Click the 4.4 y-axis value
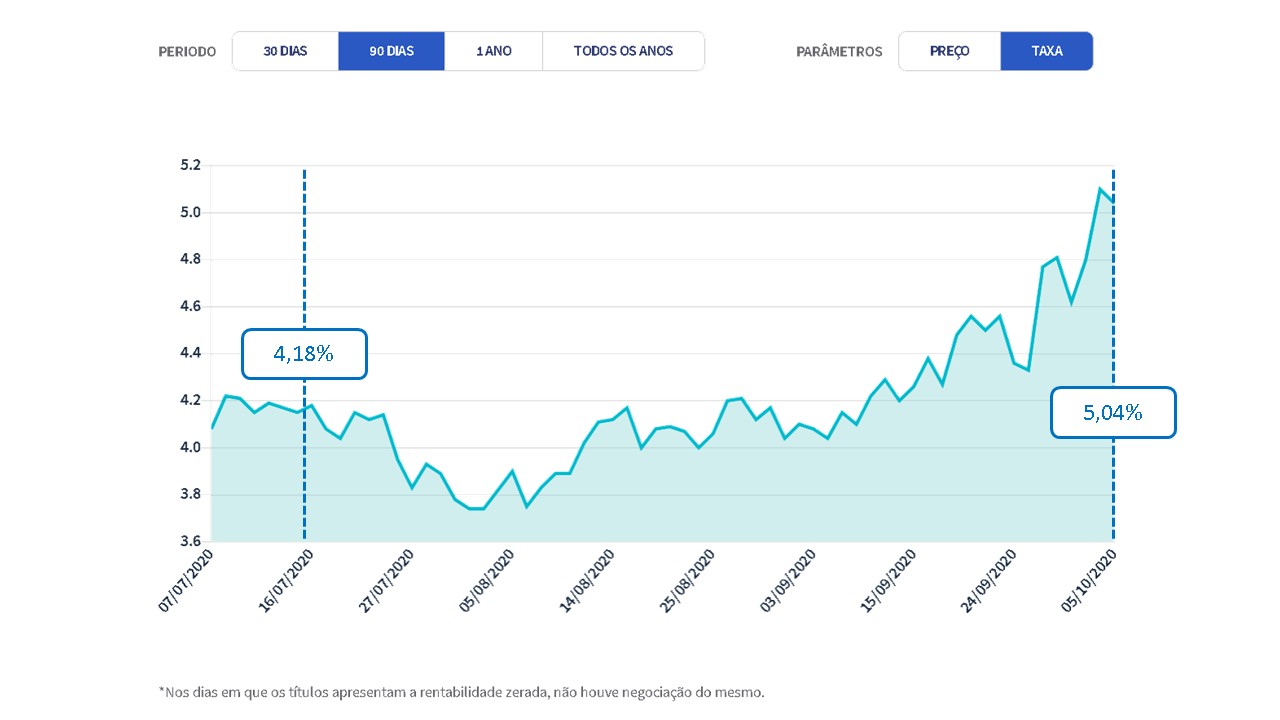Image resolution: width=1280 pixels, height=720 pixels. pyautogui.click(x=191, y=353)
